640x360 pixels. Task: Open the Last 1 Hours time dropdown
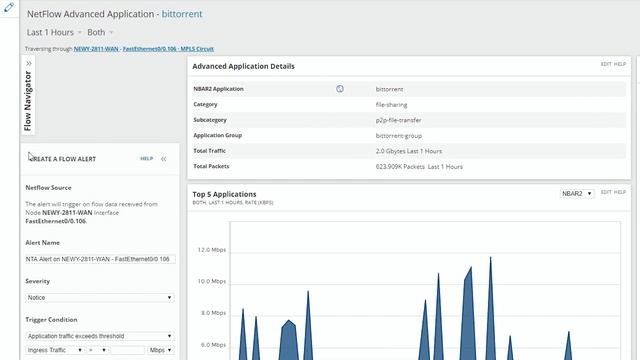click(x=54, y=32)
